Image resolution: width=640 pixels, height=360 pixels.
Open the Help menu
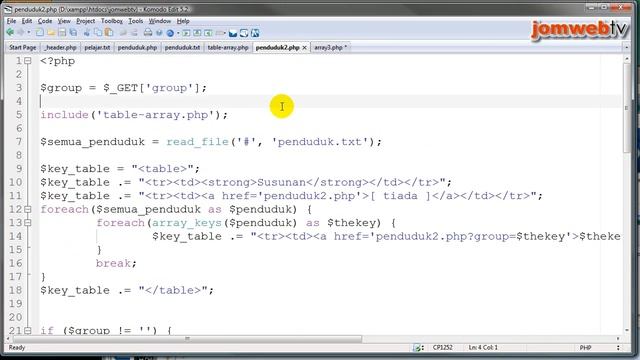click(x=183, y=21)
